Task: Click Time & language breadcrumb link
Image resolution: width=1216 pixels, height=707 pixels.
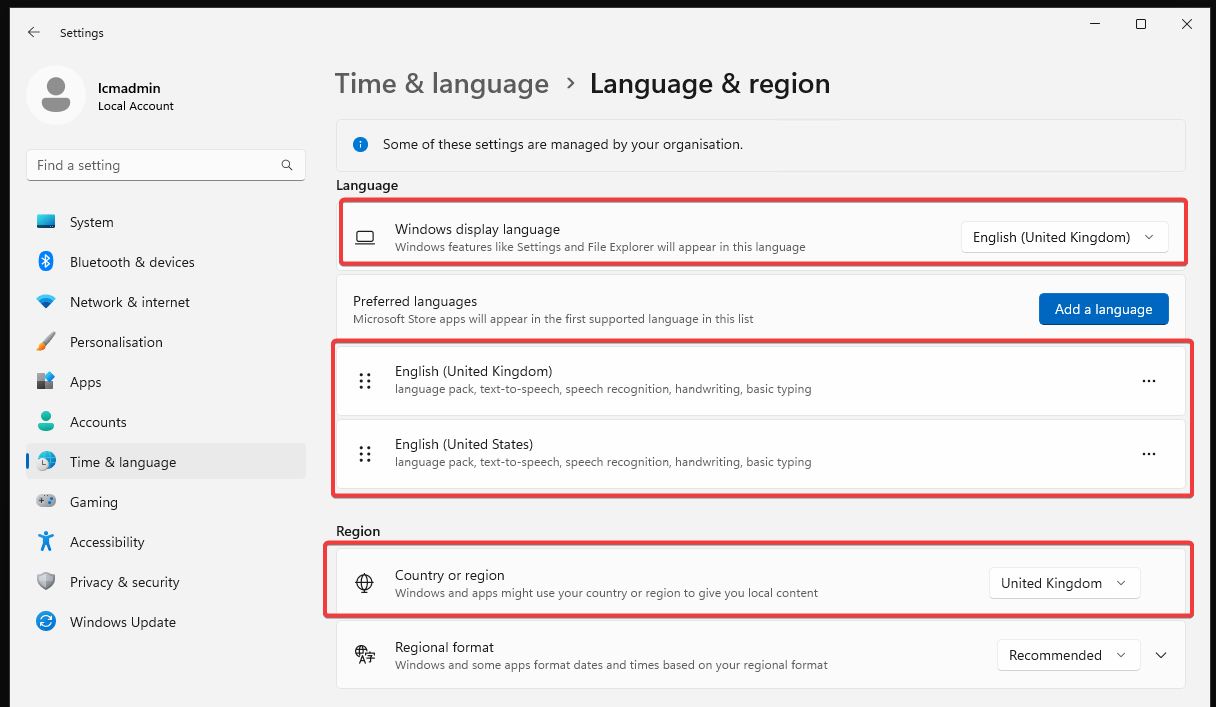Action: [441, 84]
